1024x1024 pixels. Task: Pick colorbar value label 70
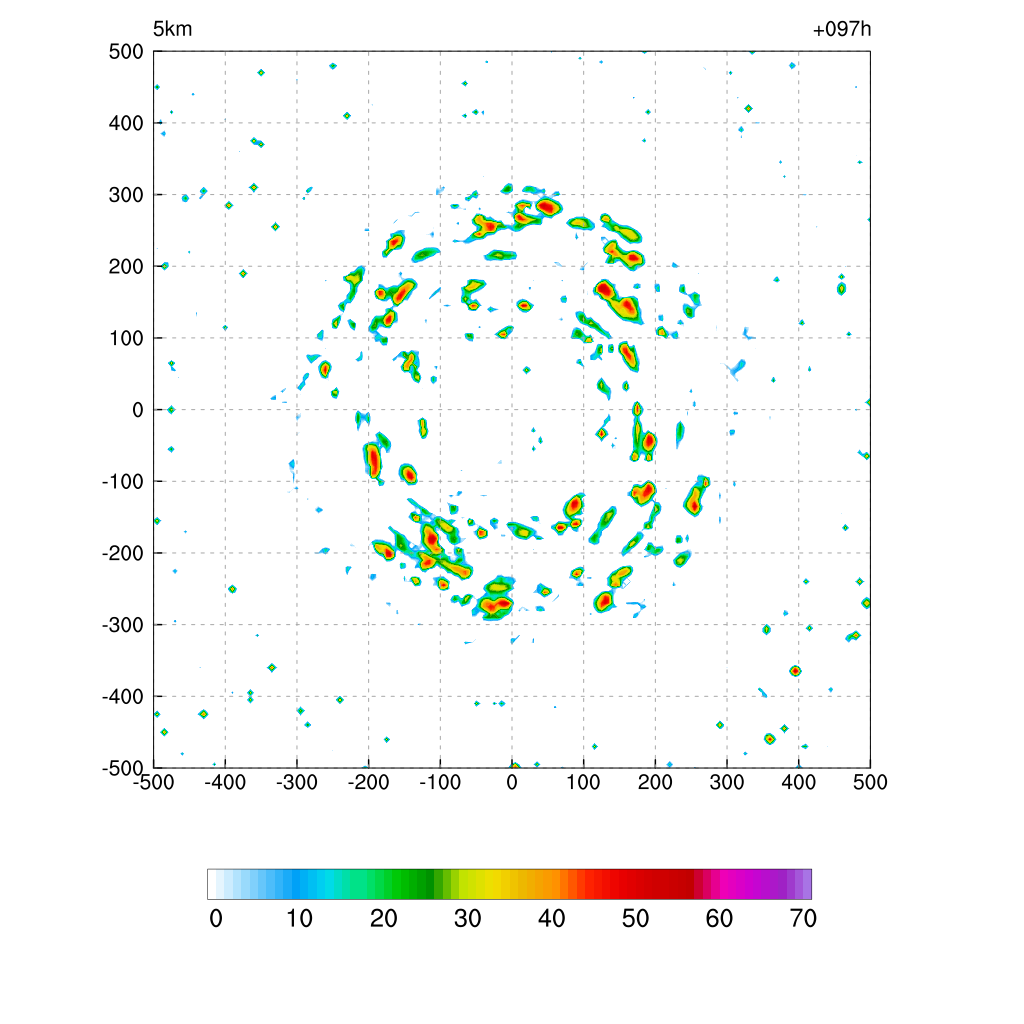coord(803,919)
